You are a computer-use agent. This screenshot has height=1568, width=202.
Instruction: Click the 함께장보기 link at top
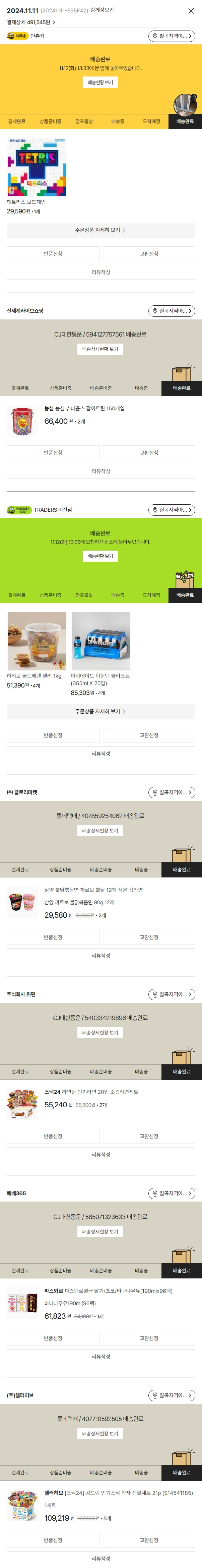[102, 10]
